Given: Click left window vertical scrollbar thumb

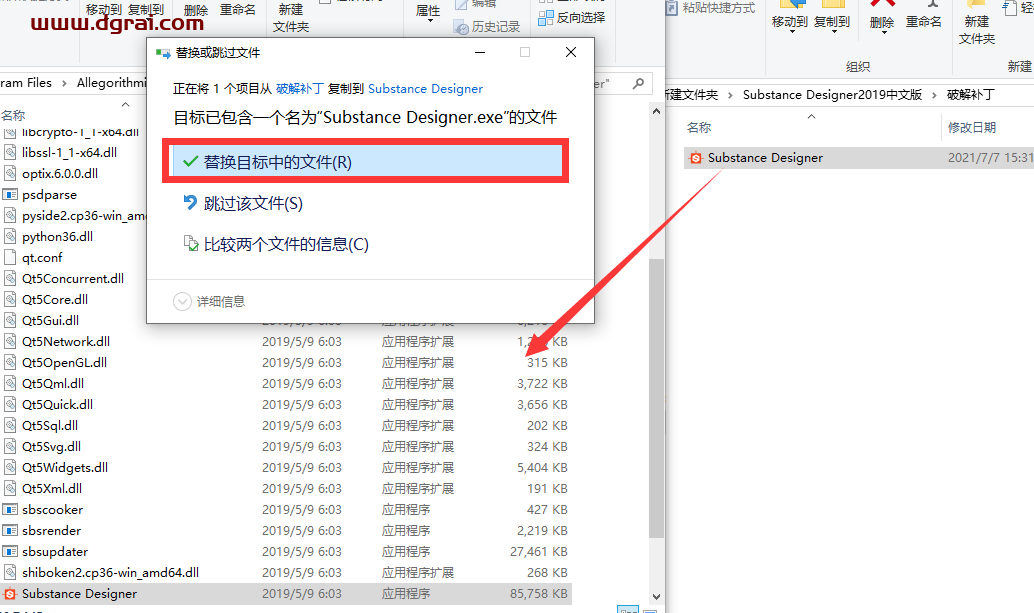Looking at the screenshot, I should click(656, 397).
